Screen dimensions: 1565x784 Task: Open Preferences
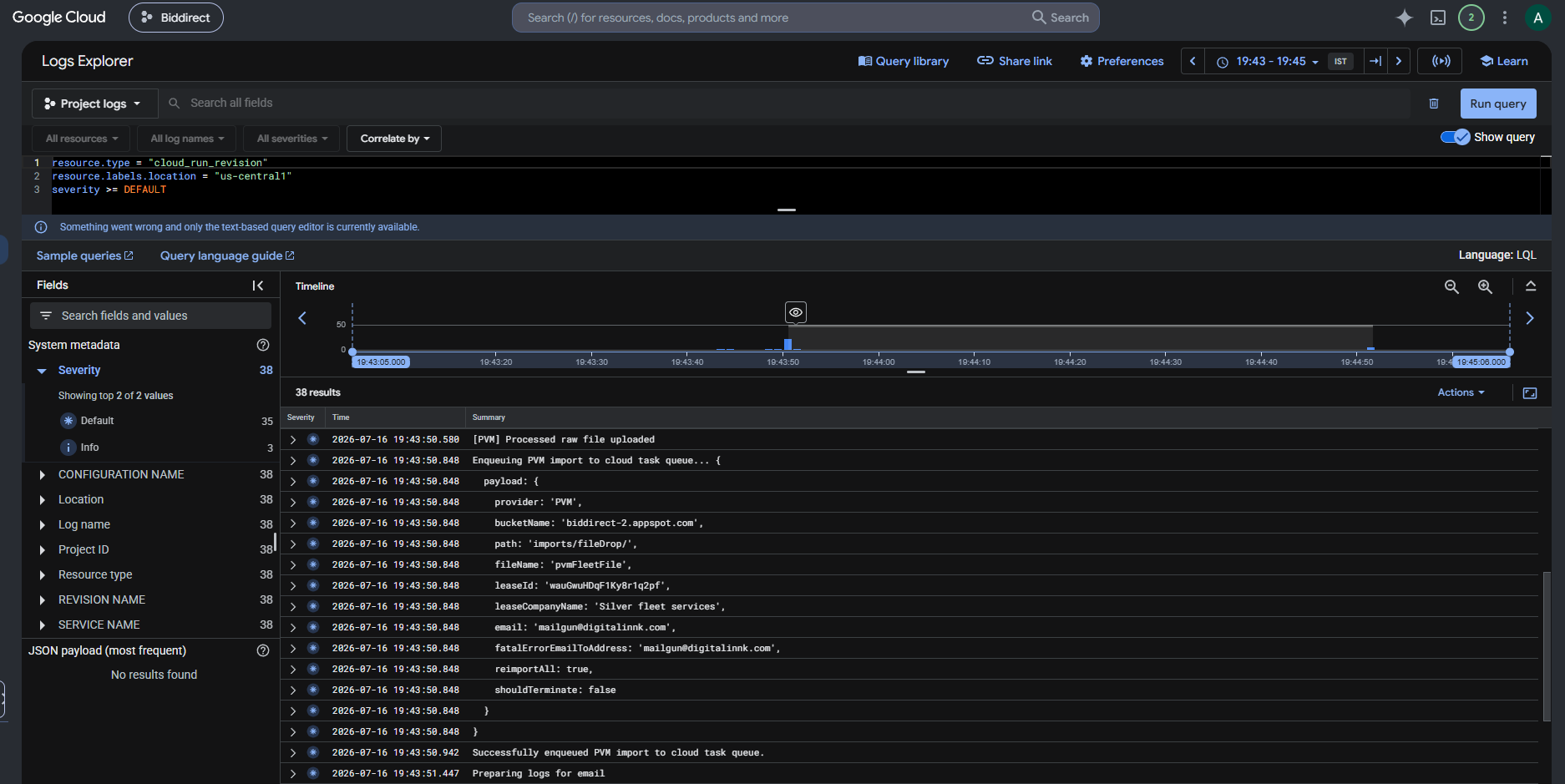point(1122,61)
